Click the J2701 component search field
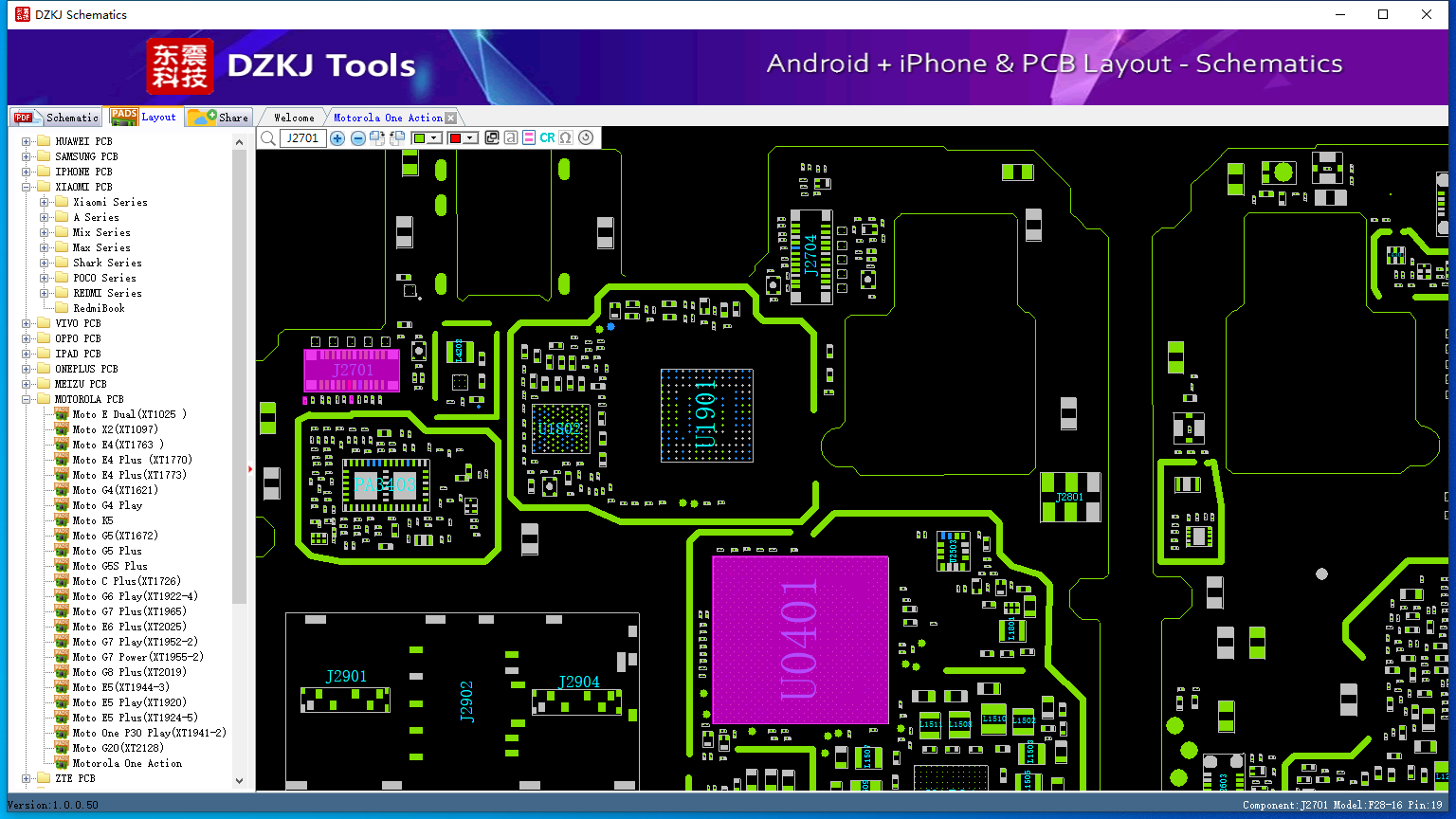 pos(303,138)
